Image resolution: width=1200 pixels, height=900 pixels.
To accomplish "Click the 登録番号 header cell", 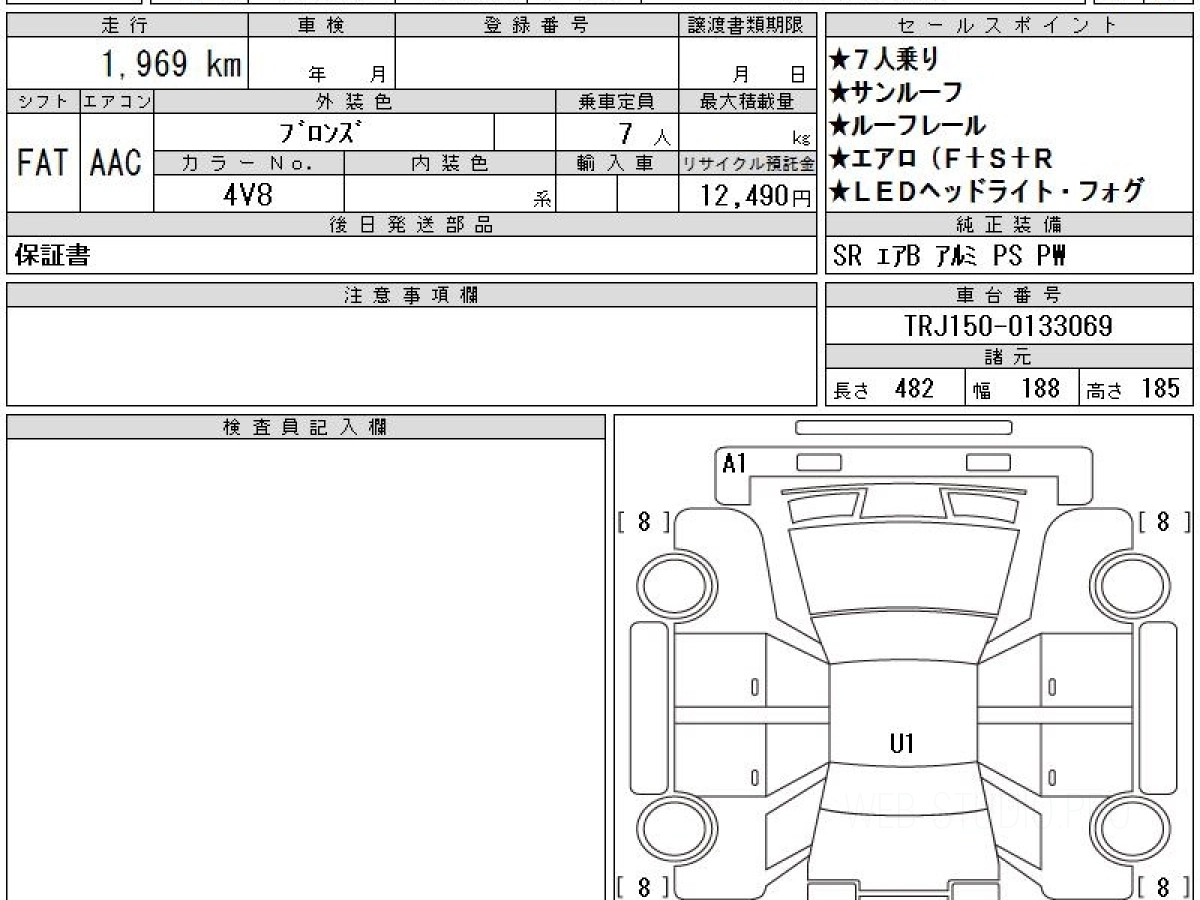I will (537, 26).
